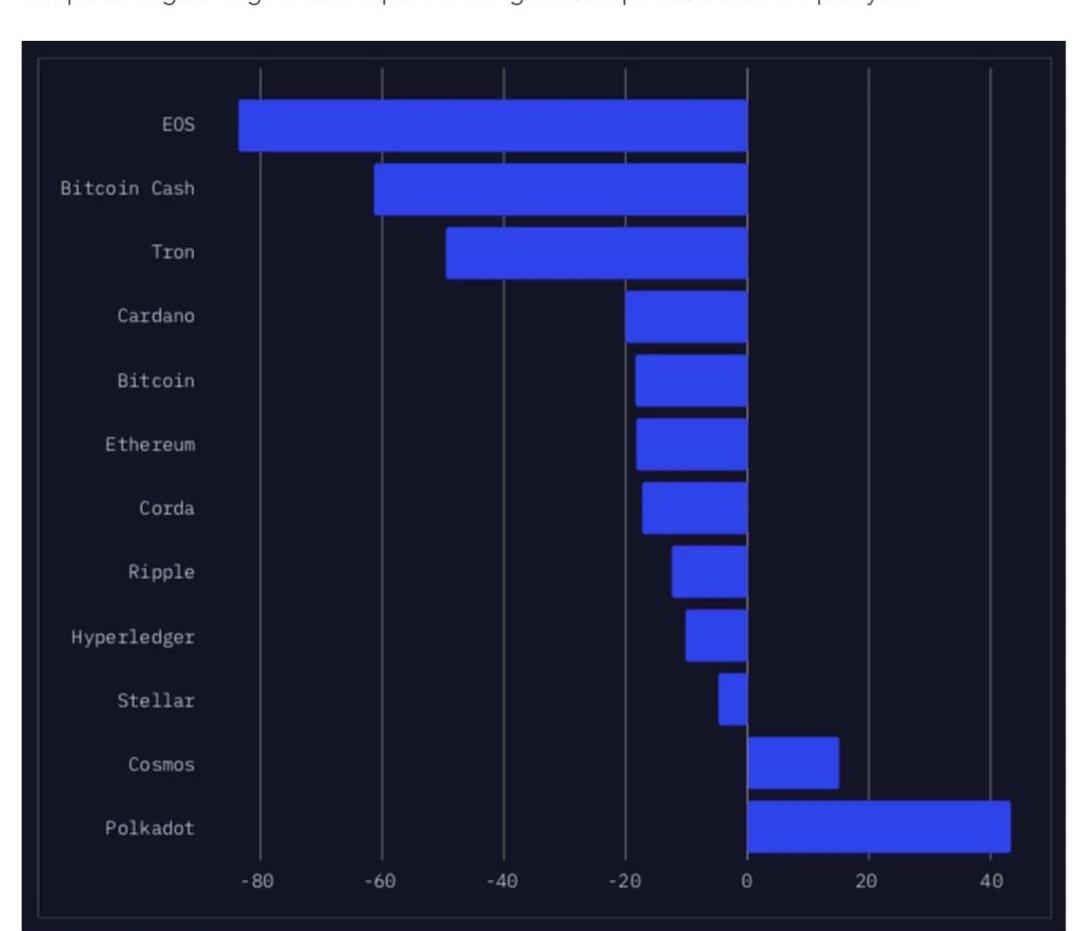Click the "Bitcoin Cash" label text
Image resolution: width=1080 pixels, height=931 pixels.
(x=127, y=189)
